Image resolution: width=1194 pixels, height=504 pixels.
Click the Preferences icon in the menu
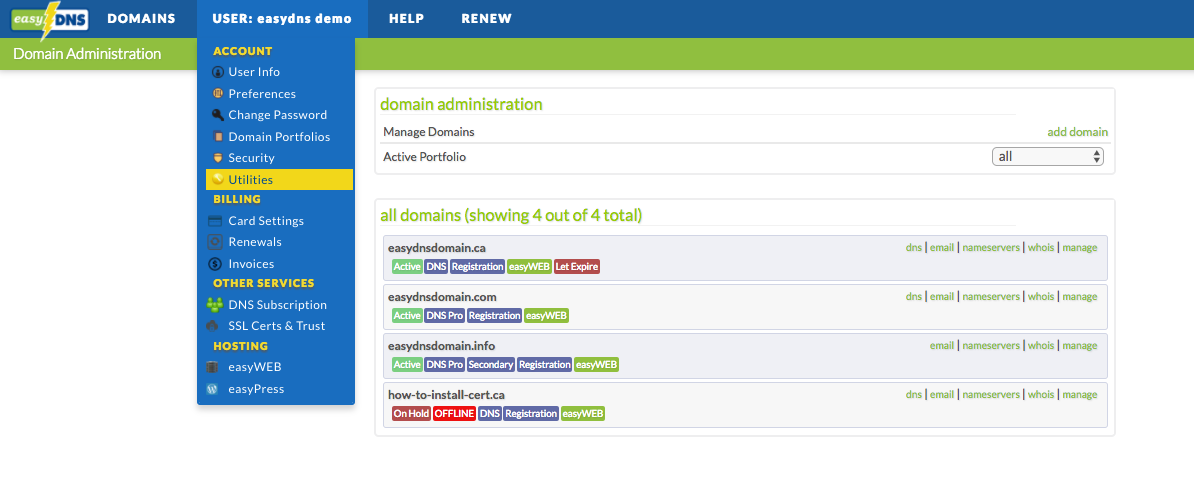218,94
